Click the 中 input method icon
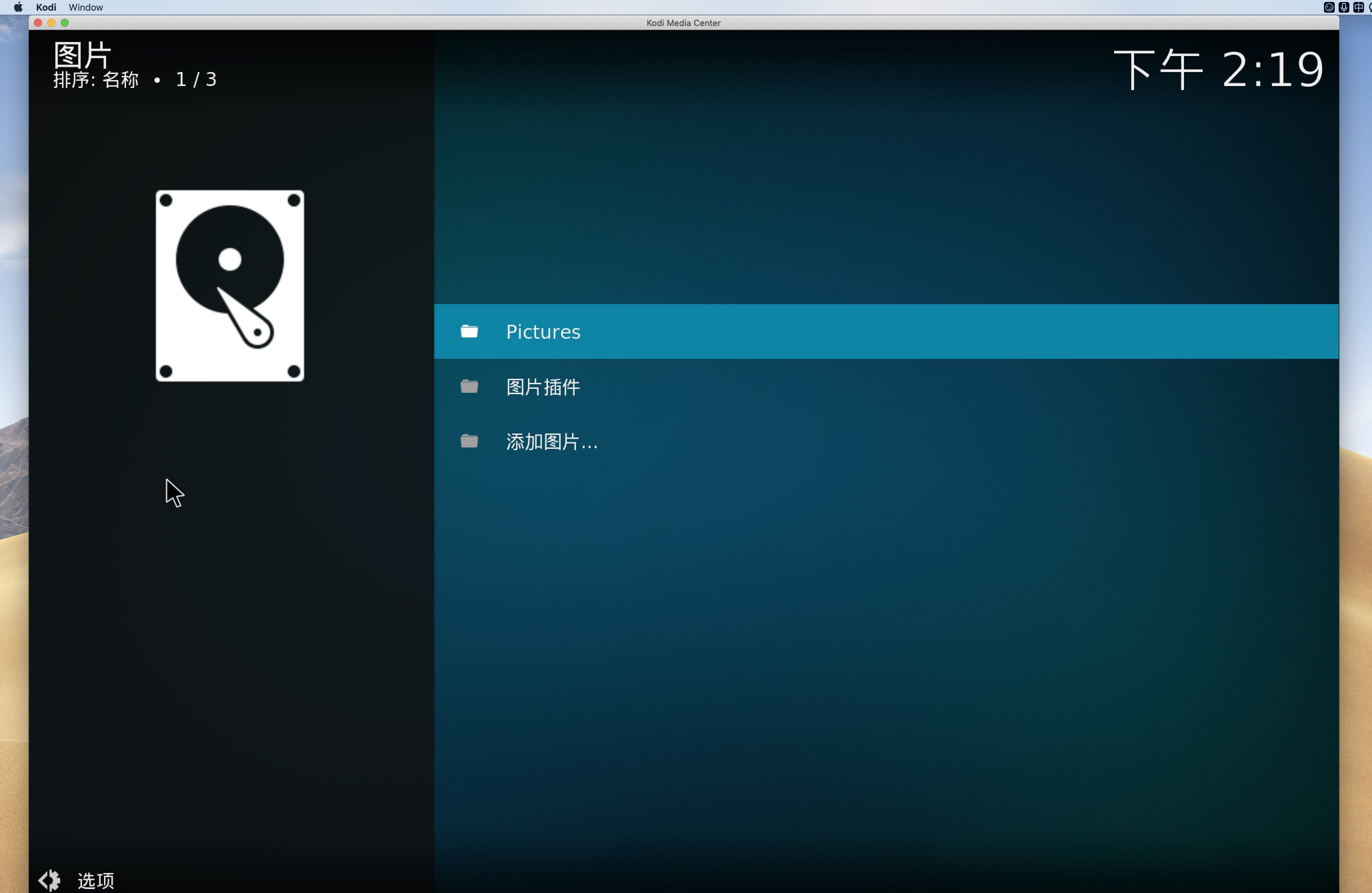The image size is (1372, 893). coord(1358,7)
